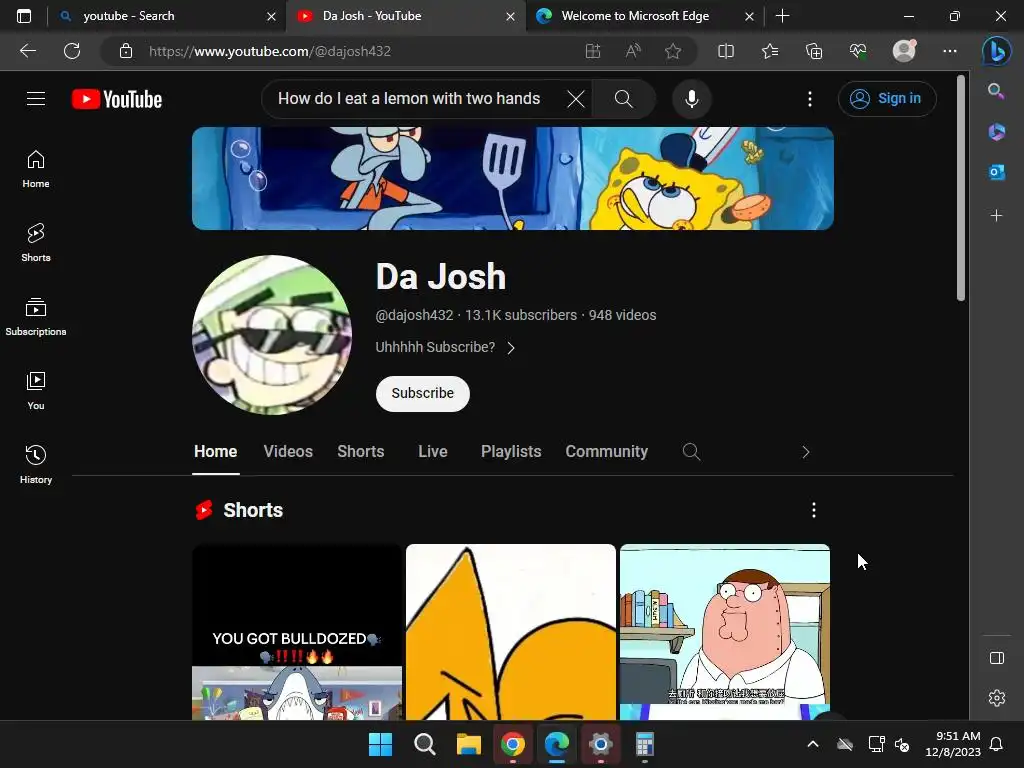Select the channel Home tab

tap(216, 452)
